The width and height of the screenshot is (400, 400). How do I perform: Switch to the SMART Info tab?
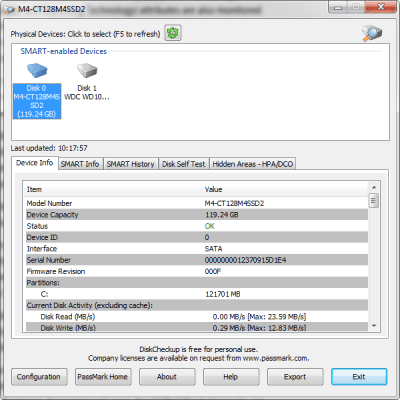[x=80, y=164]
